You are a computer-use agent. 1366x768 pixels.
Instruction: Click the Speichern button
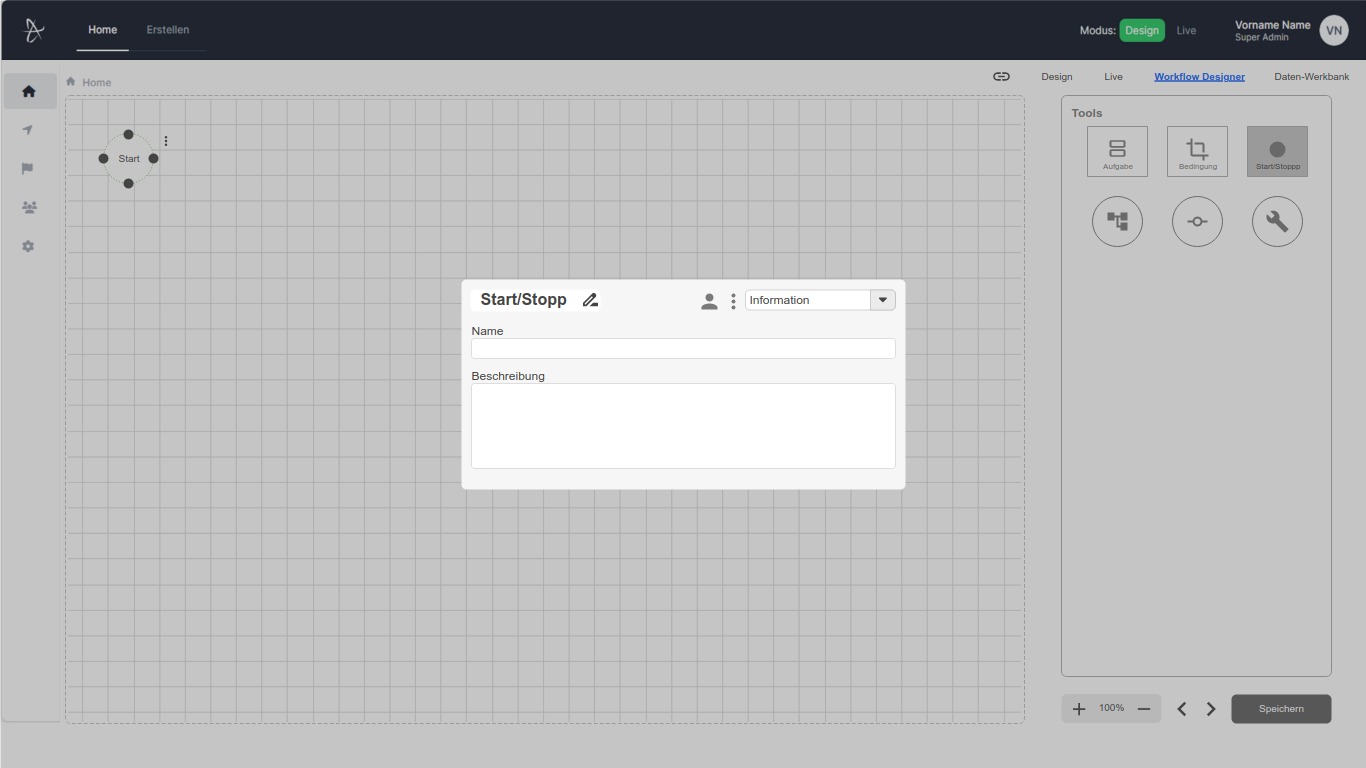click(x=1281, y=708)
